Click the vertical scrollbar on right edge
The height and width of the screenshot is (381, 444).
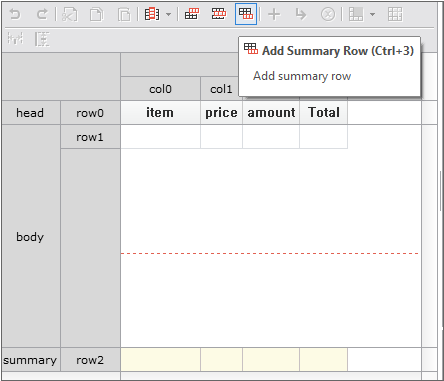pos(441,191)
